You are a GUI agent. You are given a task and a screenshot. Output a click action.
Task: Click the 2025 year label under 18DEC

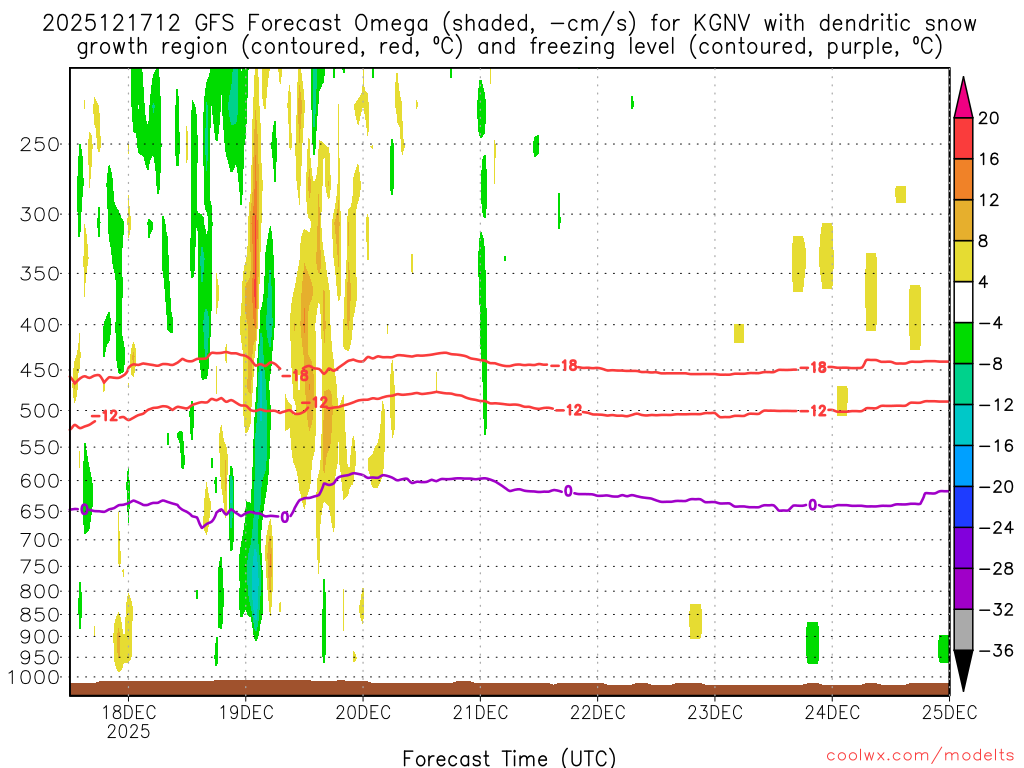coord(128,731)
